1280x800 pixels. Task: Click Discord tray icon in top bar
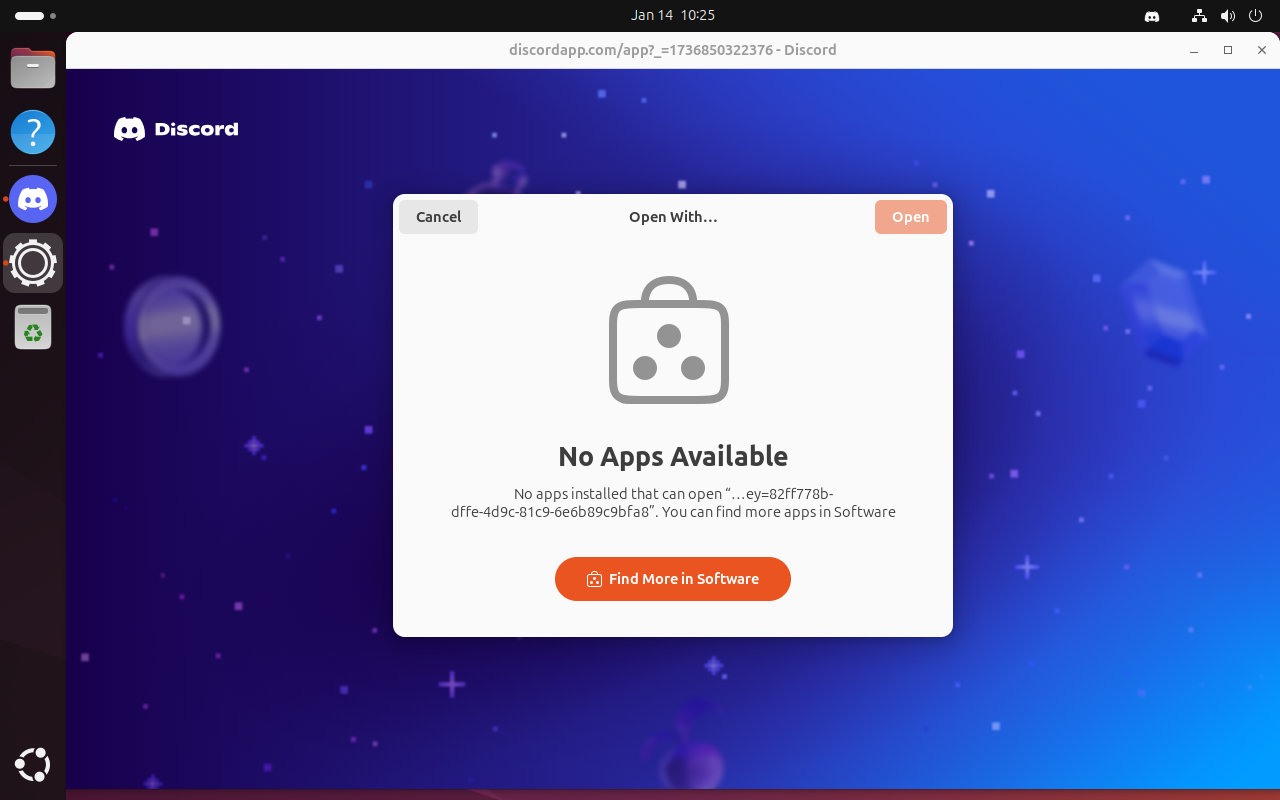[x=1151, y=16]
